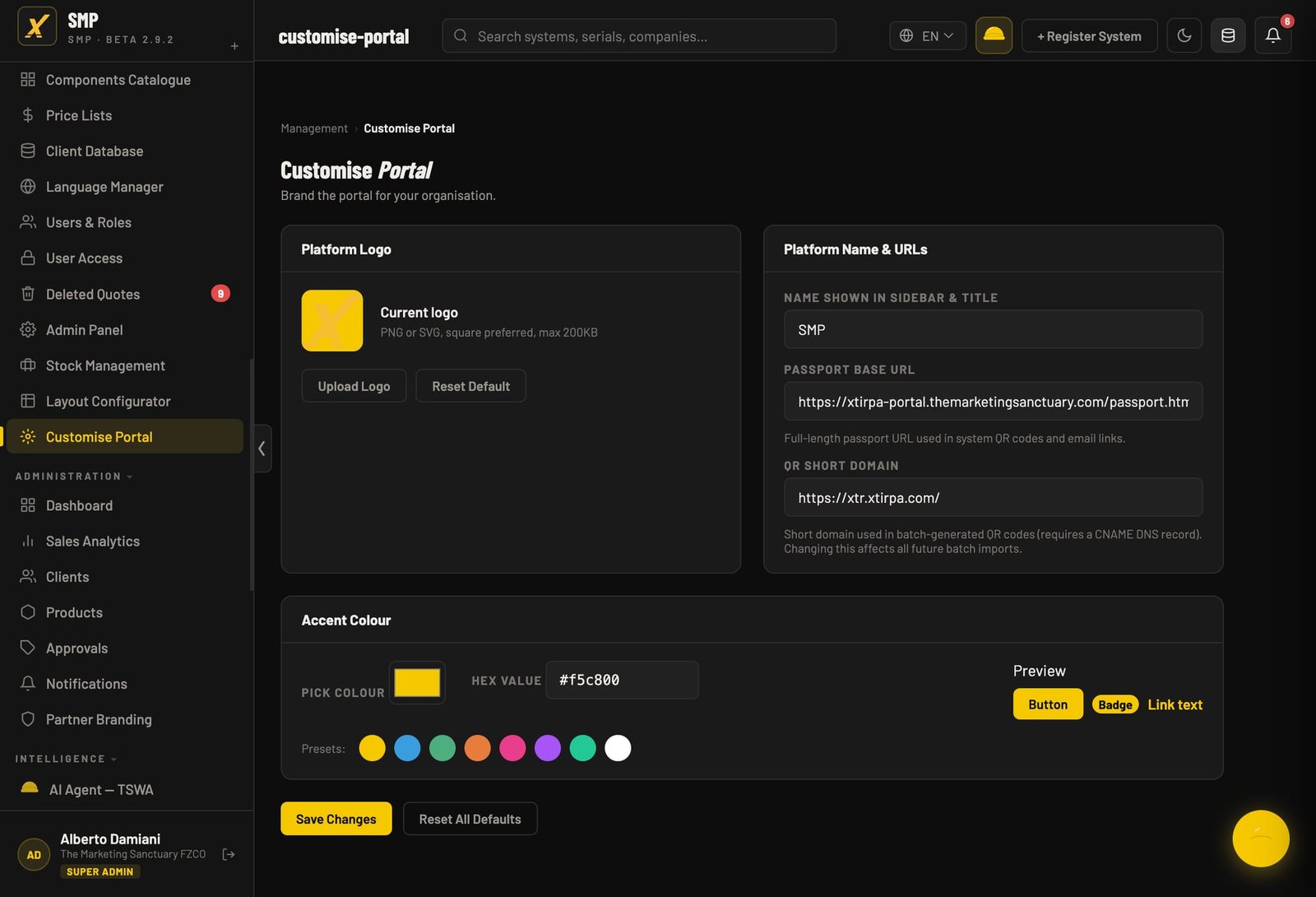Save Changes to the portal
Viewport: 1316px width, 897px height.
[x=336, y=819]
